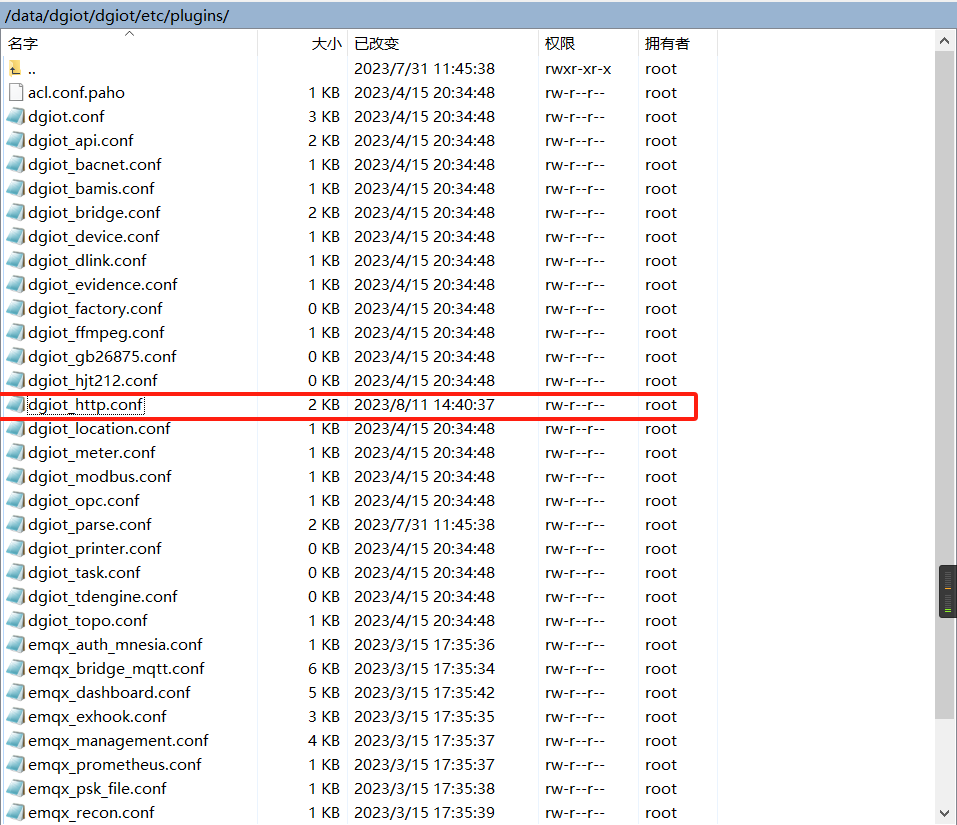
Task: Select the file name dgiot_bridge.conf
Action: [x=94, y=212]
